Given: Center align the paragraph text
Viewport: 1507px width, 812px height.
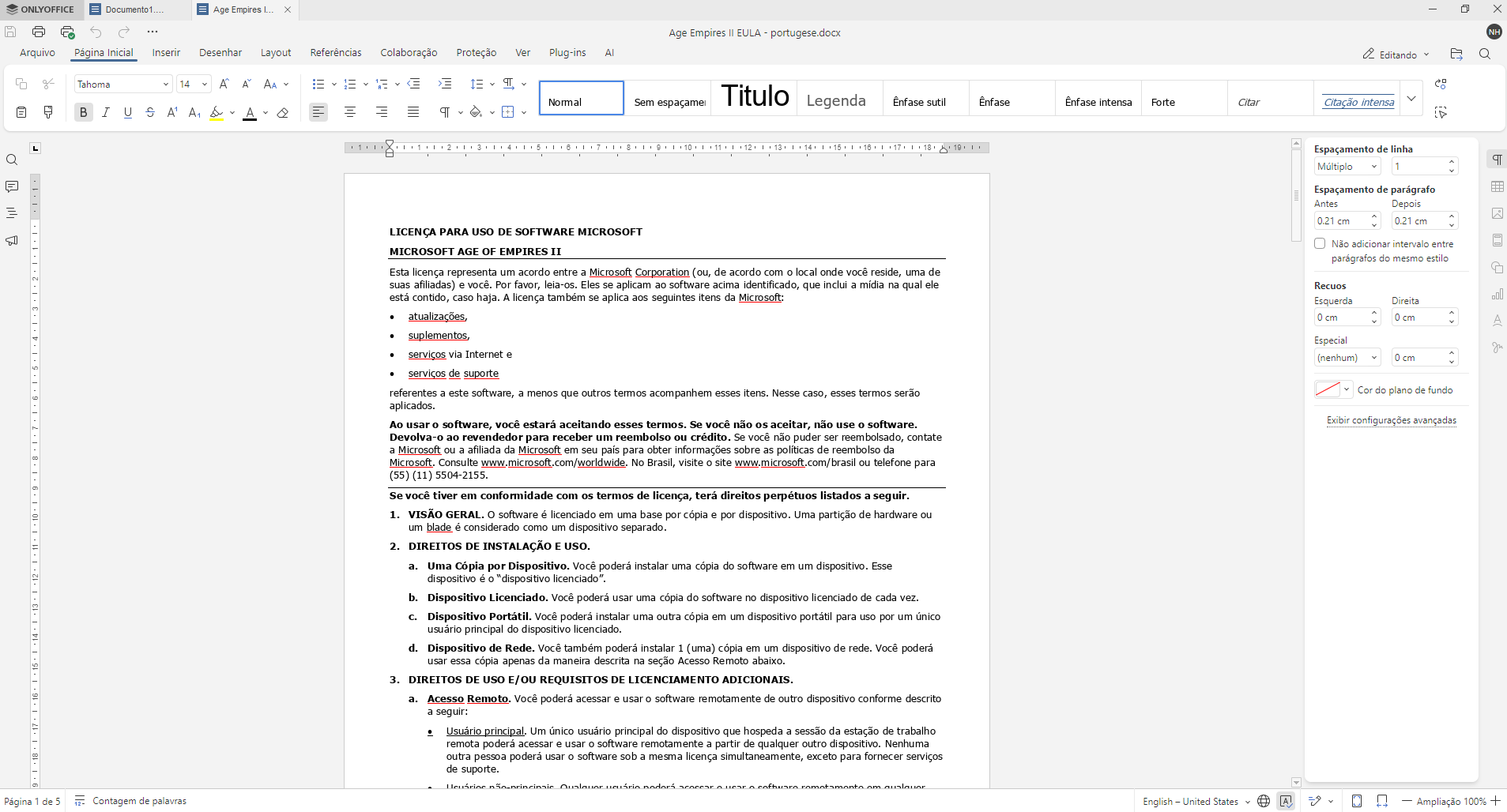Looking at the screenshot, I should (x=350, y=112).
